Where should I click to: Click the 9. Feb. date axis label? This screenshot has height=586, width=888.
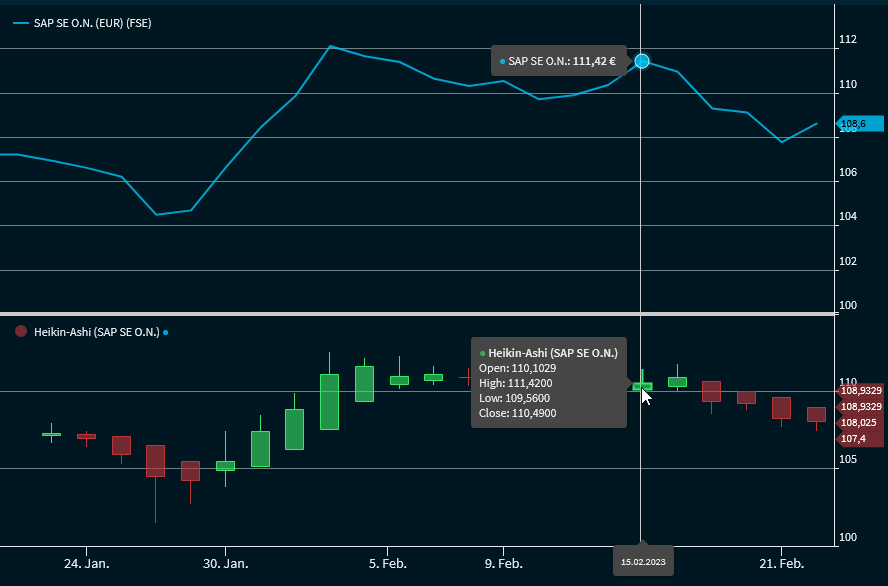coord(503,563)
